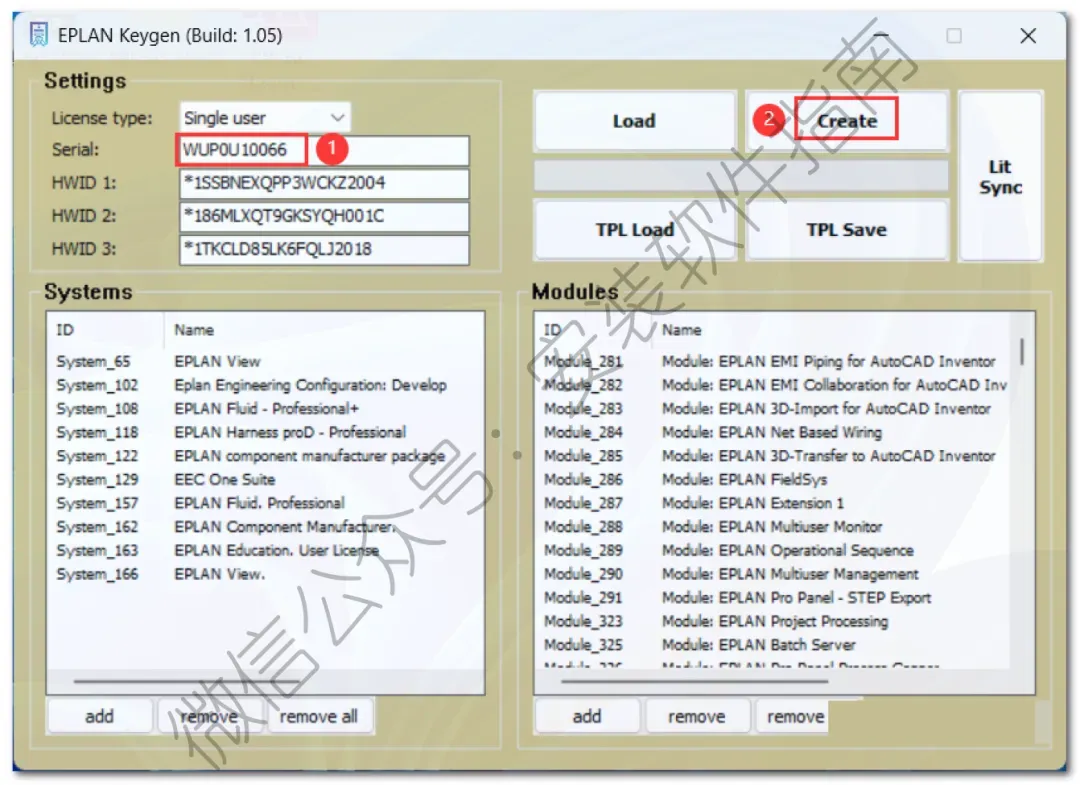1080x785 pixels.
Task: Click into the Serial input field
Action: pos(324,150)
